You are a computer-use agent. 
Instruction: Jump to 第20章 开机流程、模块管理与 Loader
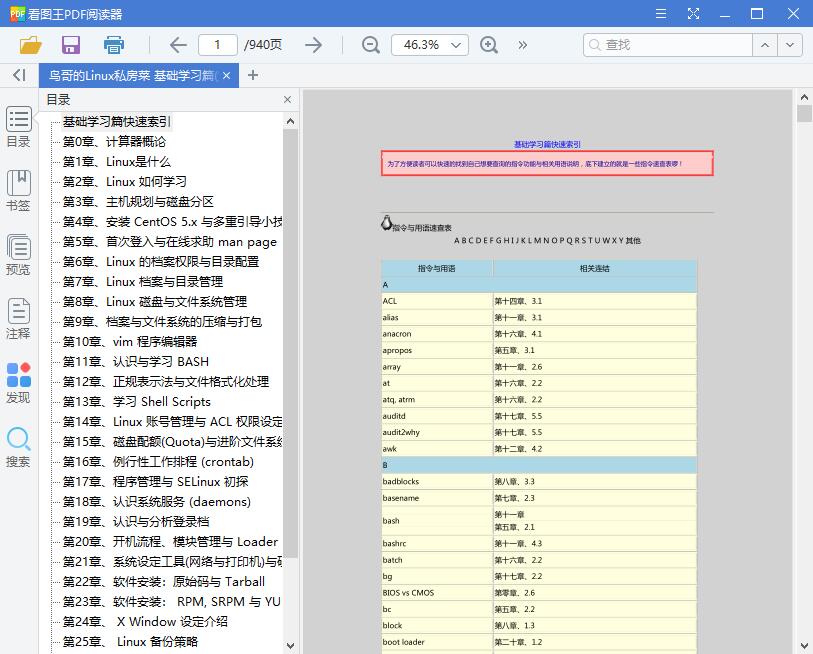170,542
